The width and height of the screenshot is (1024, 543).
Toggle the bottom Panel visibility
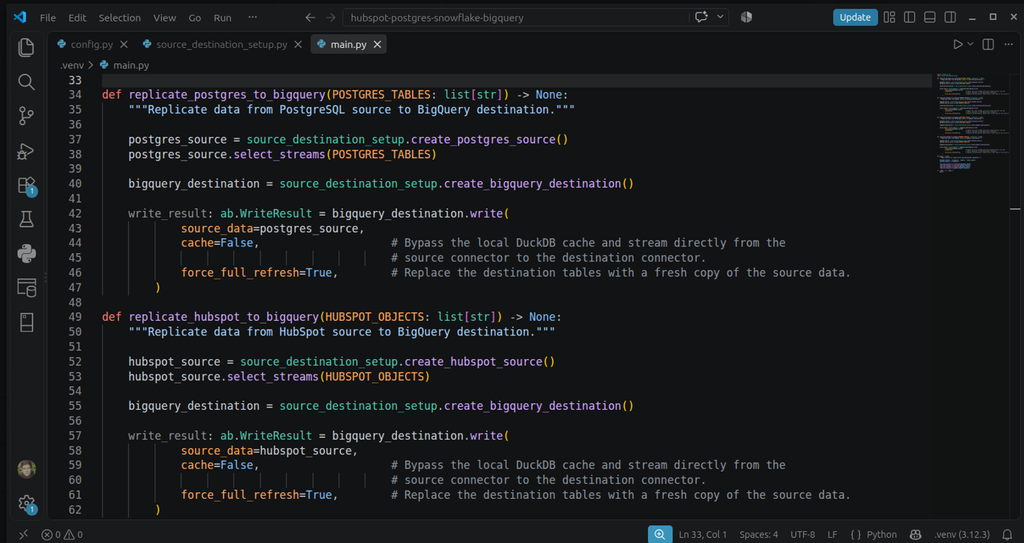930,18
